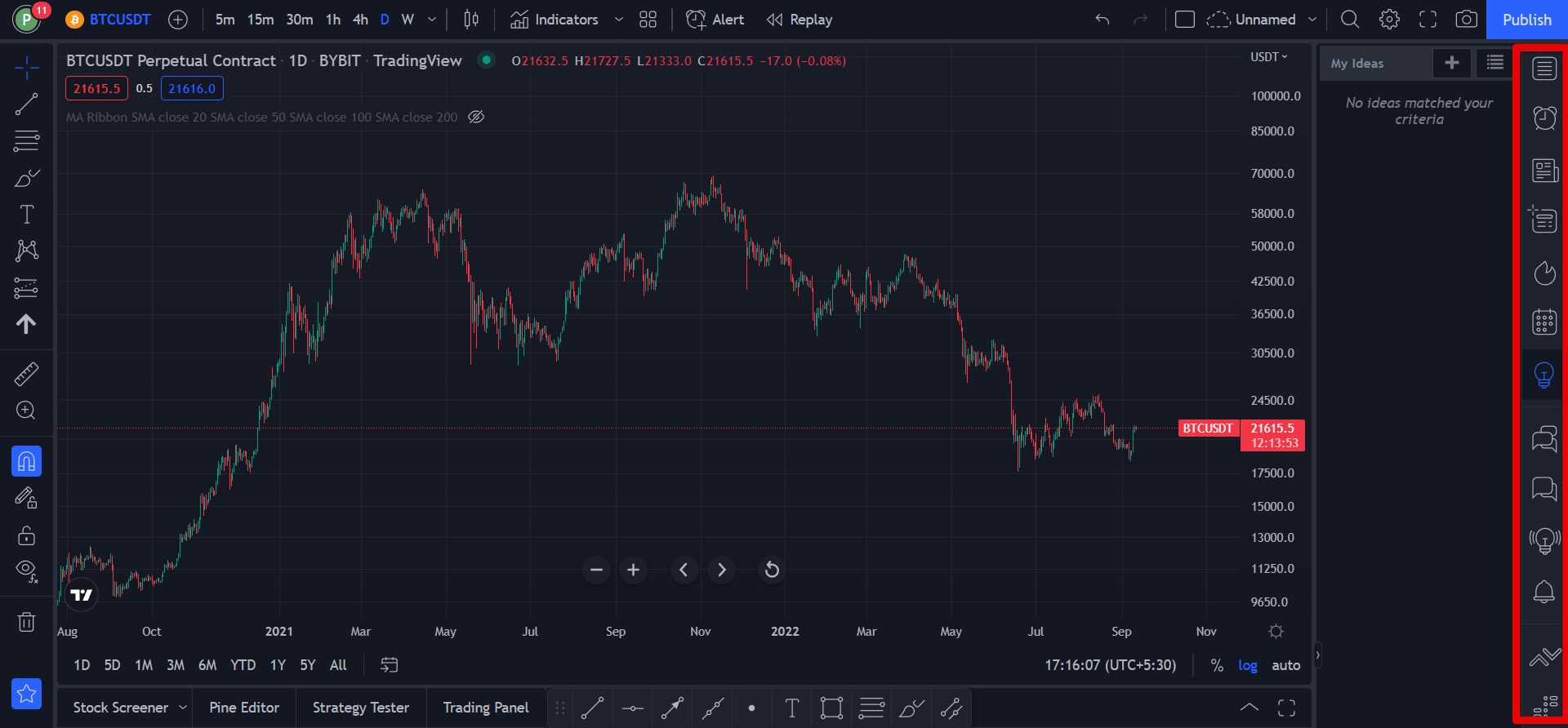This screenshot has height=728, width=1568.
Task: Reset chart view with circular arrow
Action: coord(771,570)
